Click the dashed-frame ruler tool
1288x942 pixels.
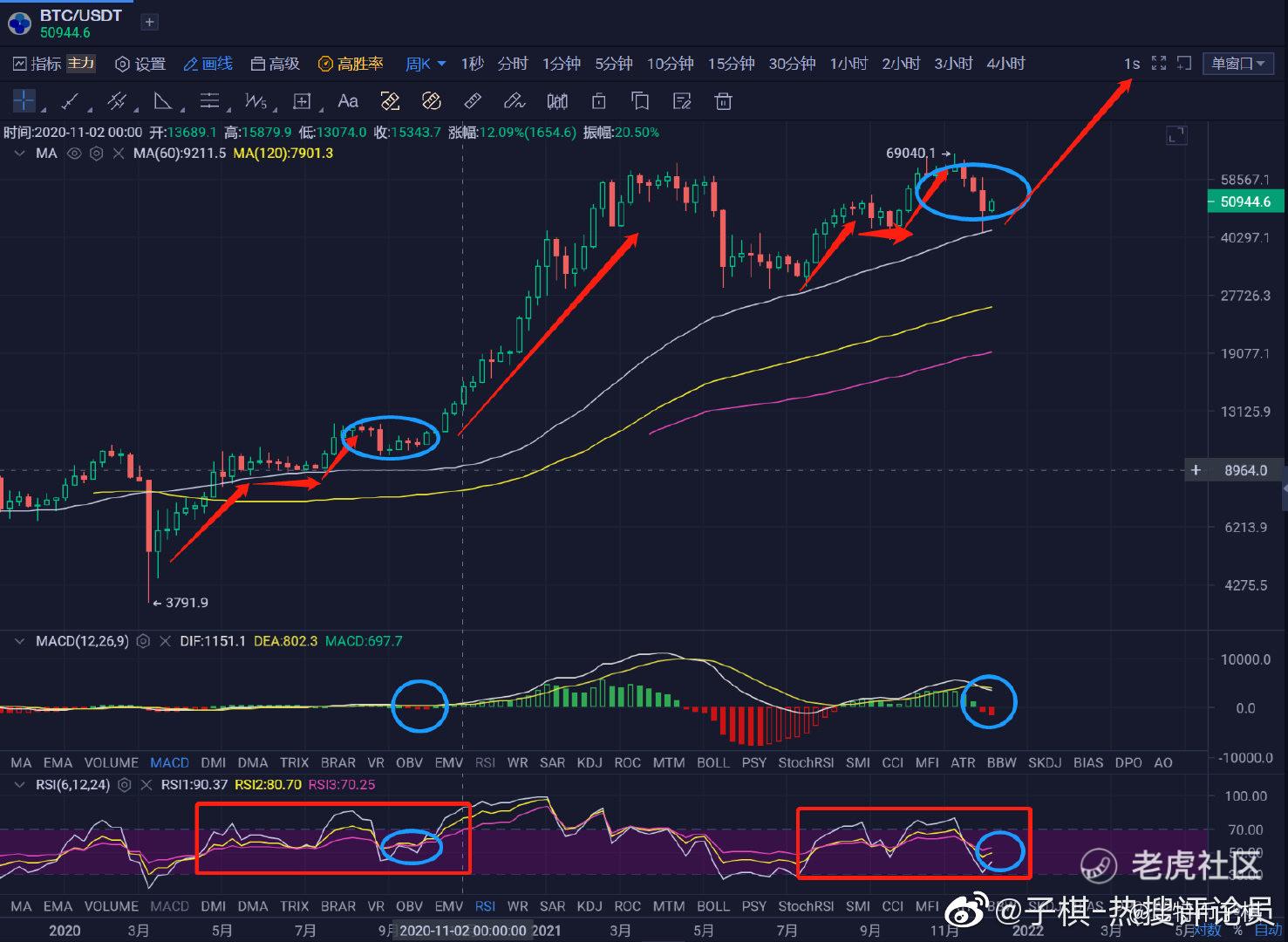390,101
